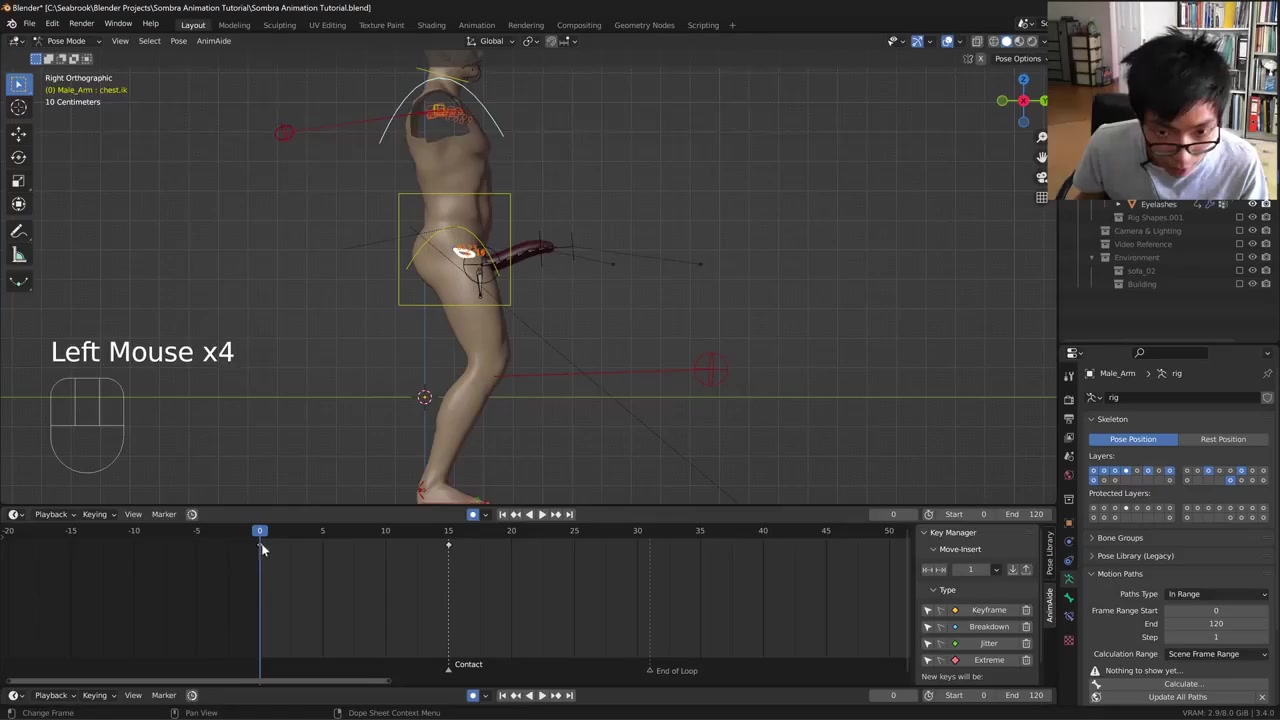
Task: Activate the Rotate tool
Action: [x=18, y=157]
